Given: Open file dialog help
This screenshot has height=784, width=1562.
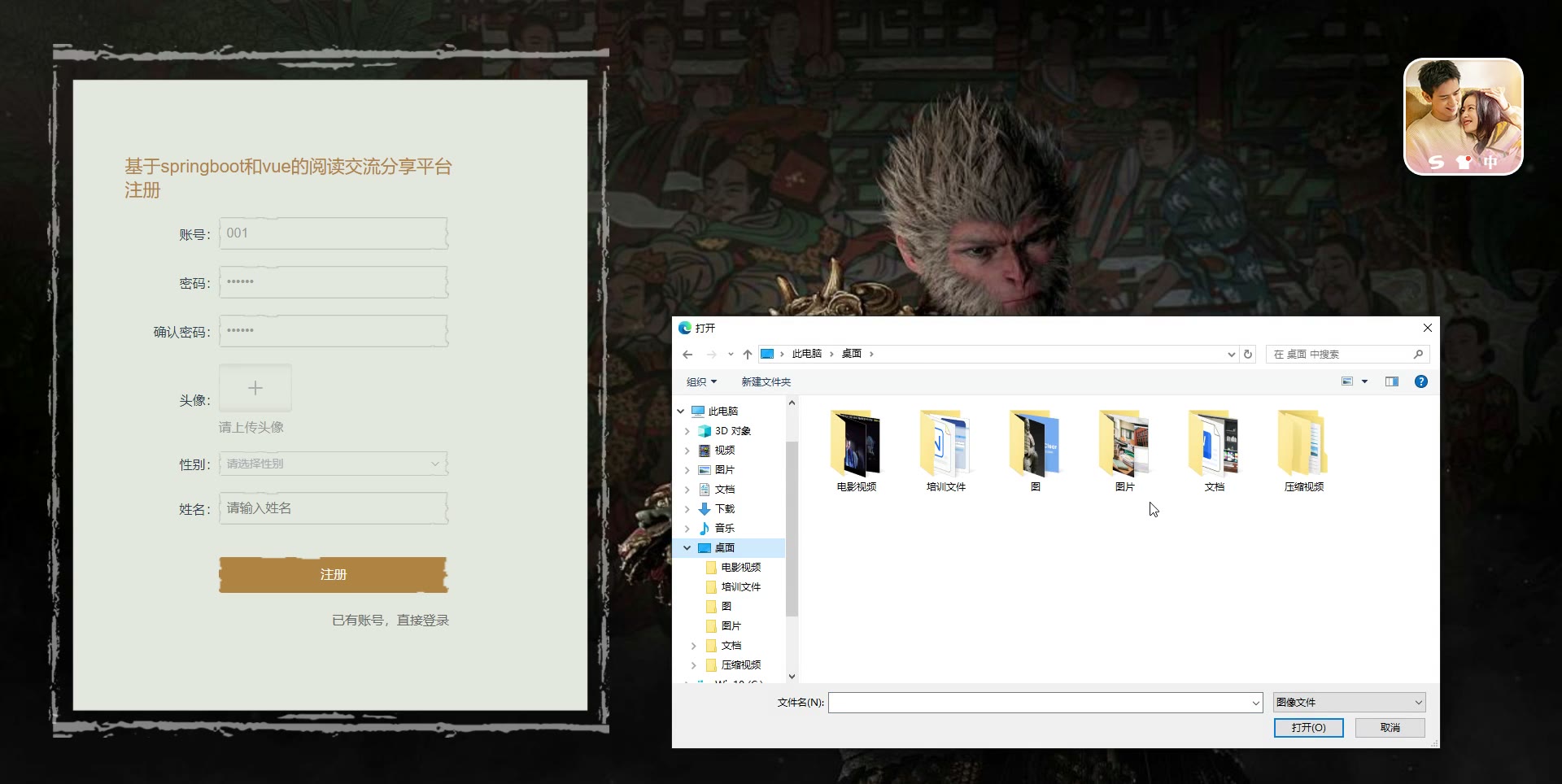Looking at the screenshot, I should (1421, 381).
